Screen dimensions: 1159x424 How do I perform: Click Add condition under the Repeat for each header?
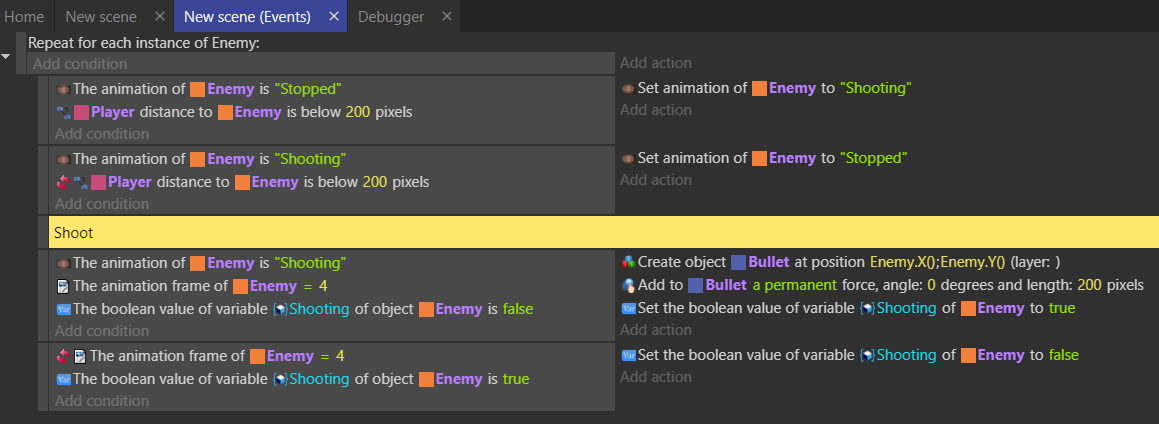80,64
